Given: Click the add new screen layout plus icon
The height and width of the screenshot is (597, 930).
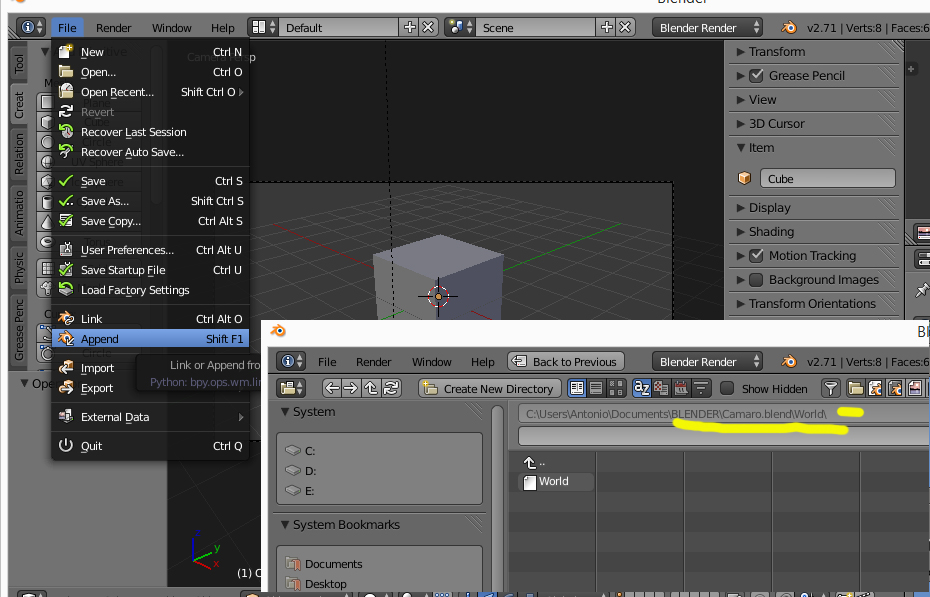Looking at the screenshot, I should pyautogui.click(x=410, y=28).
